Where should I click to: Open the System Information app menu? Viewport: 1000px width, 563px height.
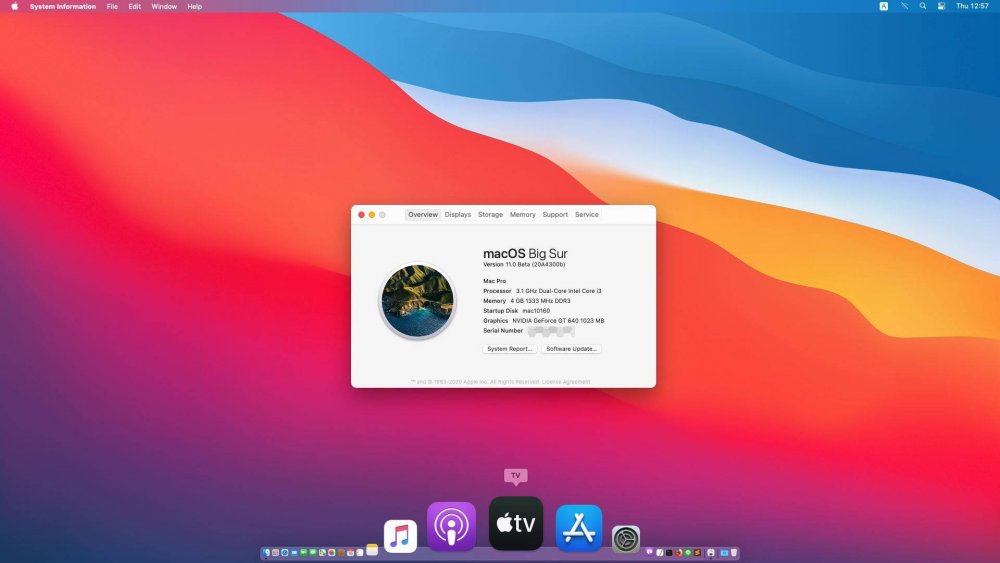coord(62,6)
